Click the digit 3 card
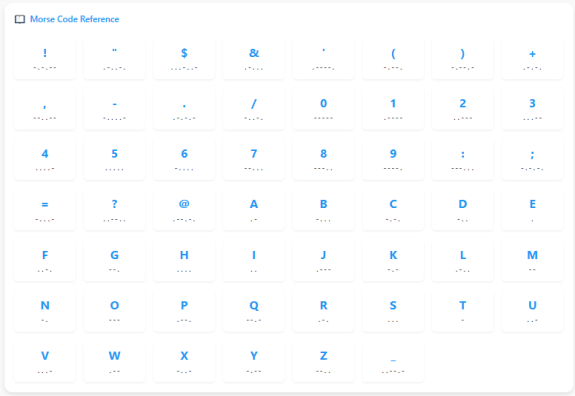Image resolution: width=575 pixels, height=396 pixels. click(532, 109)
